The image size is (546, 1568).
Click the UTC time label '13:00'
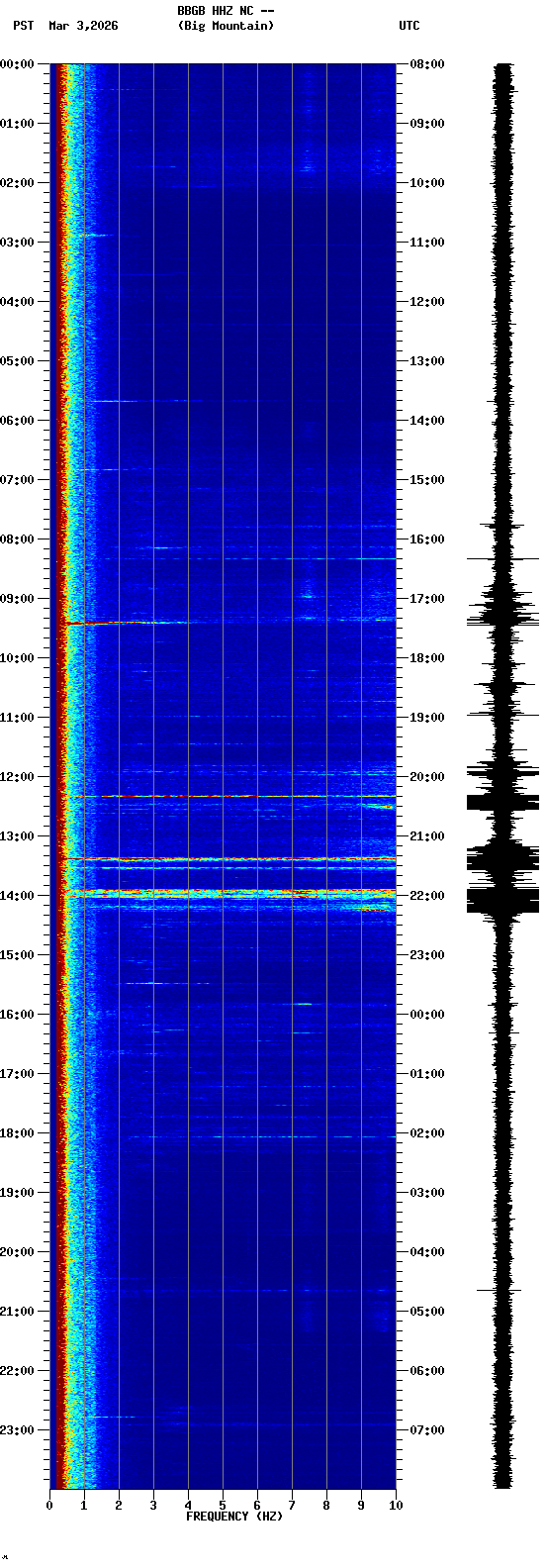pos(427,361)
